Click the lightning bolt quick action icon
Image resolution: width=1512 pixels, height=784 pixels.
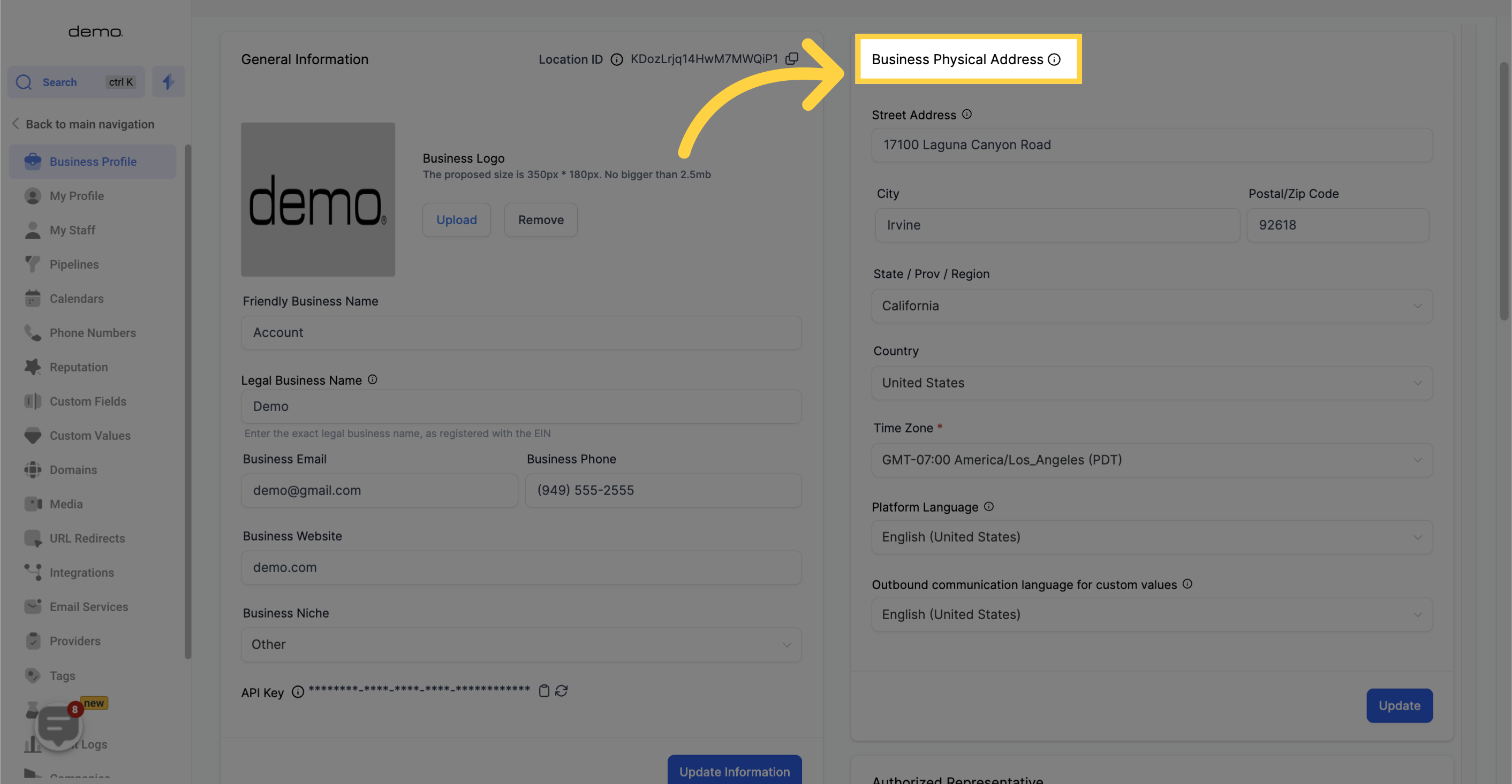(x=167, y=81)
